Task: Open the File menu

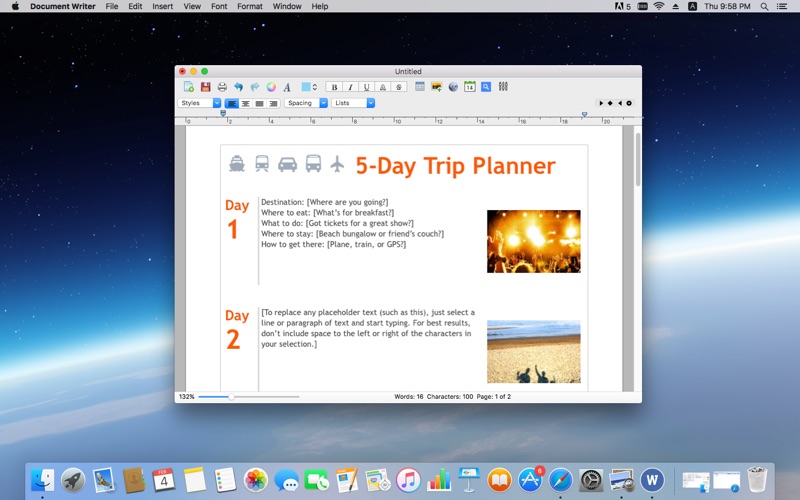Action: [112, 6]
